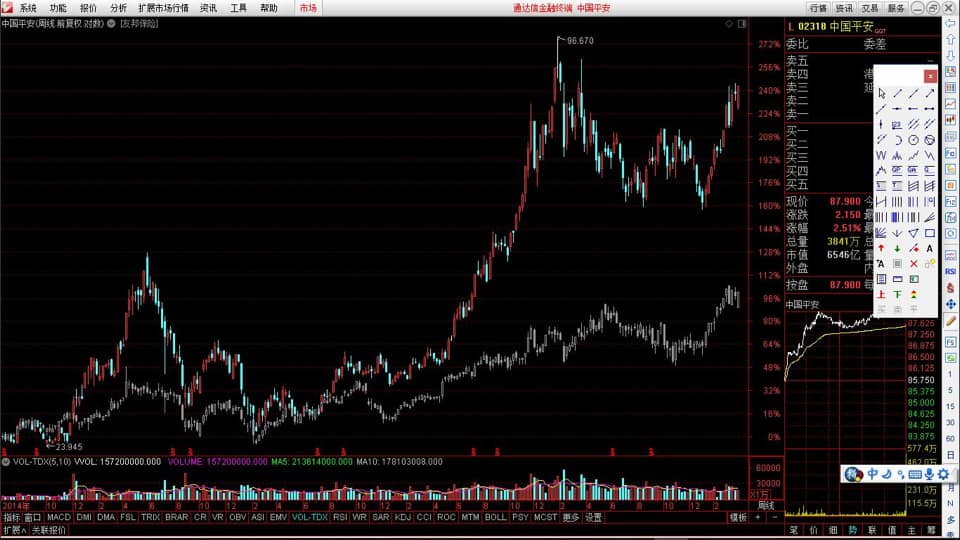Screen dimensions: 960x540
Task: Select the text 'A' annotation tool
Action: coord(929,248)
